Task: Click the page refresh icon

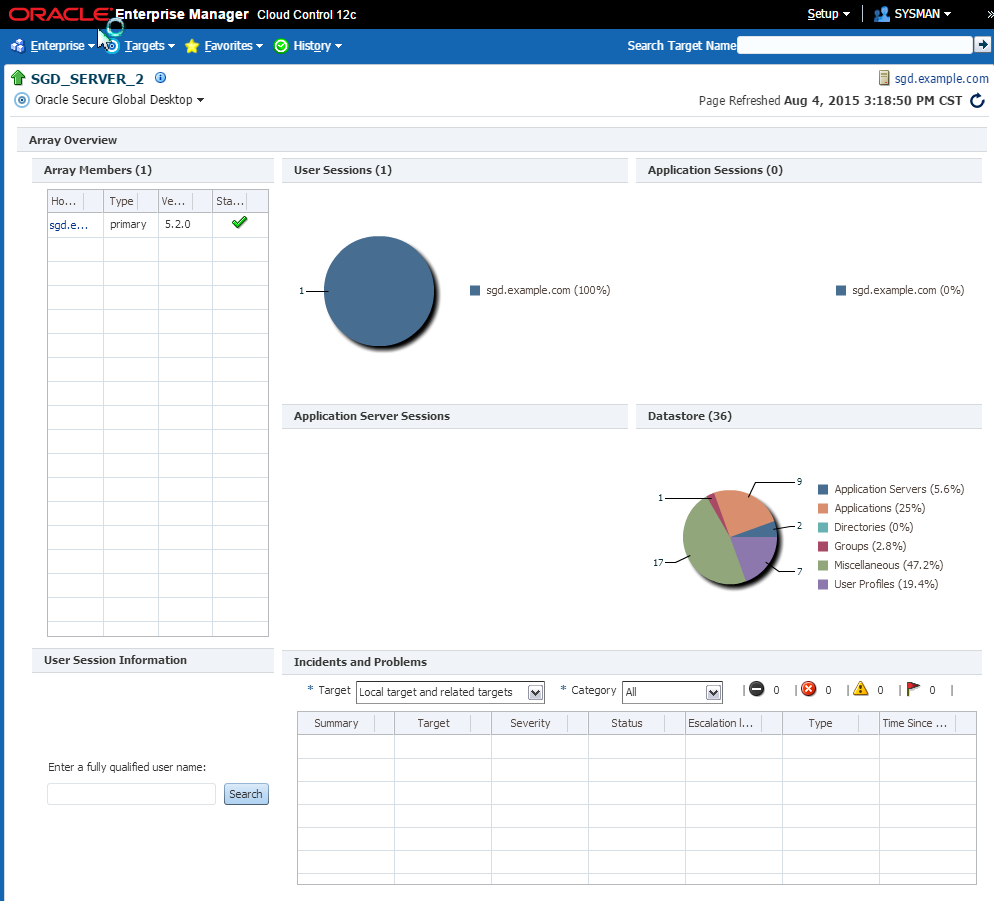Action: tap(978, 100)
